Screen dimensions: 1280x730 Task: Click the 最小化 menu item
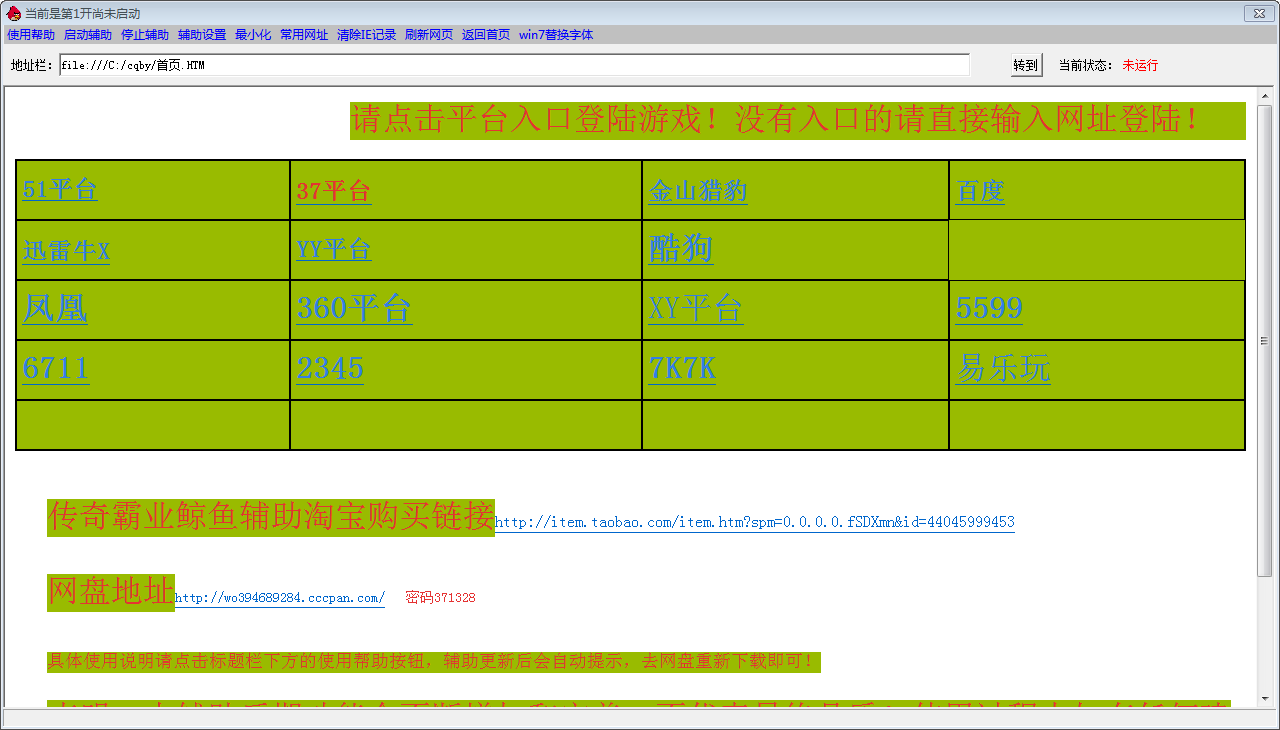[253, 35]
